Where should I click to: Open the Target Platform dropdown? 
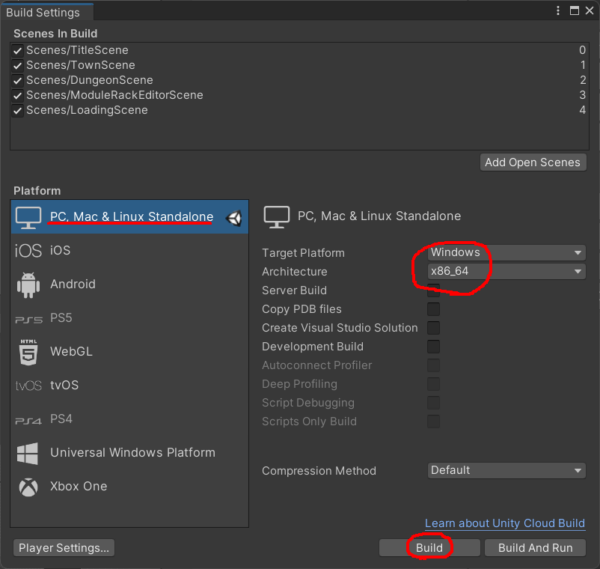[506, 253]
